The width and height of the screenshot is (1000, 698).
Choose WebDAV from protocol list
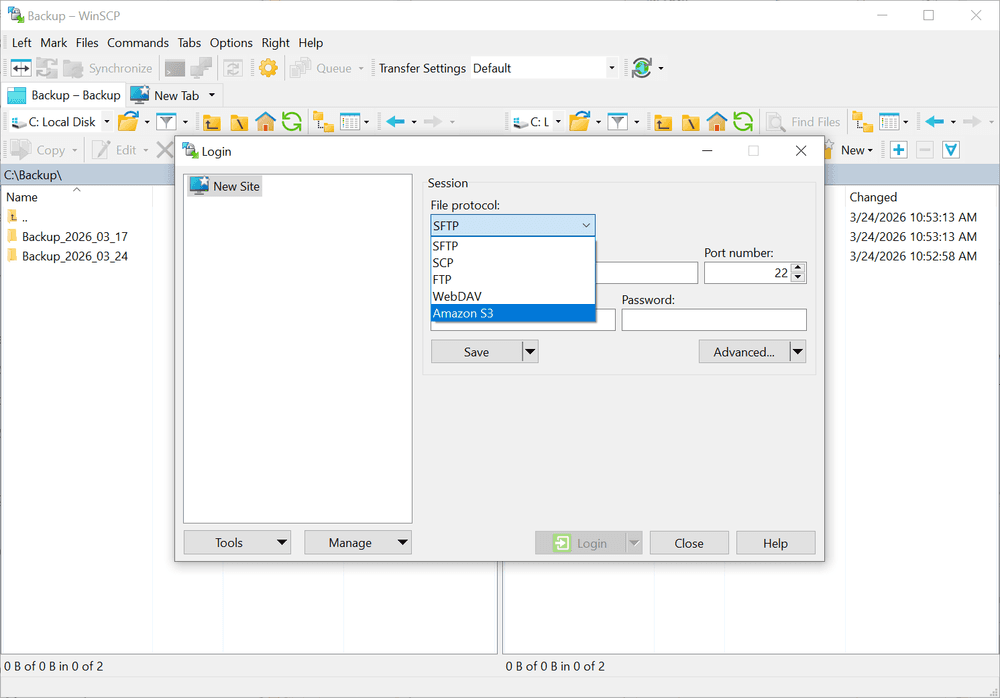coord(513,296)
